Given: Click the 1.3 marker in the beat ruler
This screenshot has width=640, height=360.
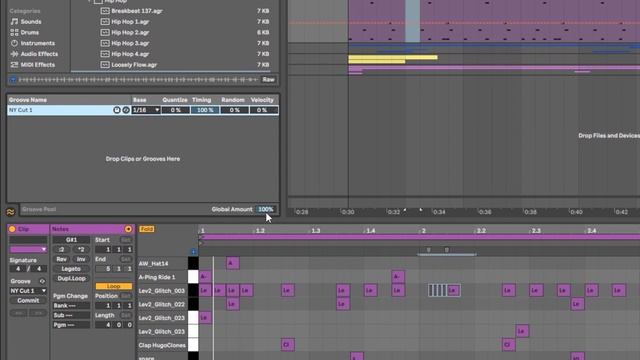Looking at the screenshot, I should pos(316,231).
